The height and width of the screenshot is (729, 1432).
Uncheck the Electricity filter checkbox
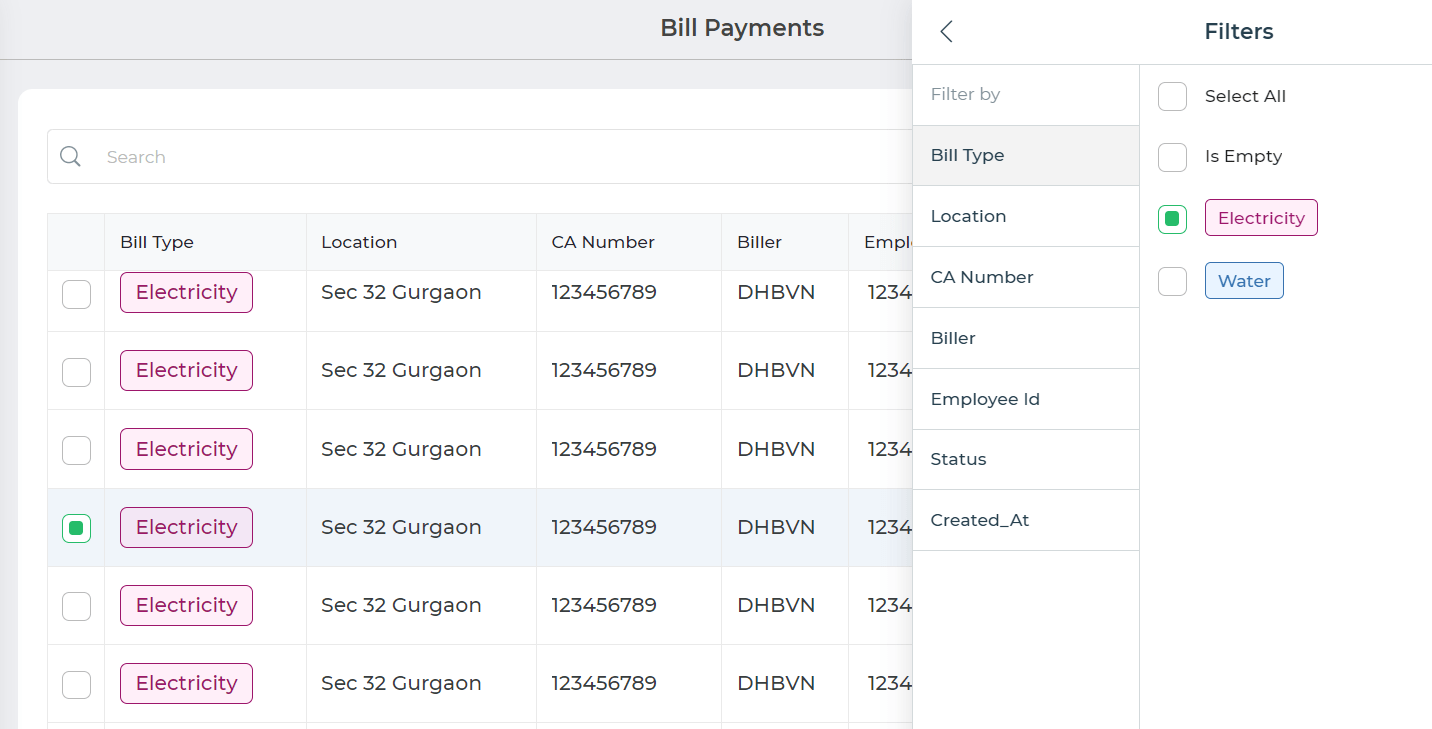[x=1172, y=219]
